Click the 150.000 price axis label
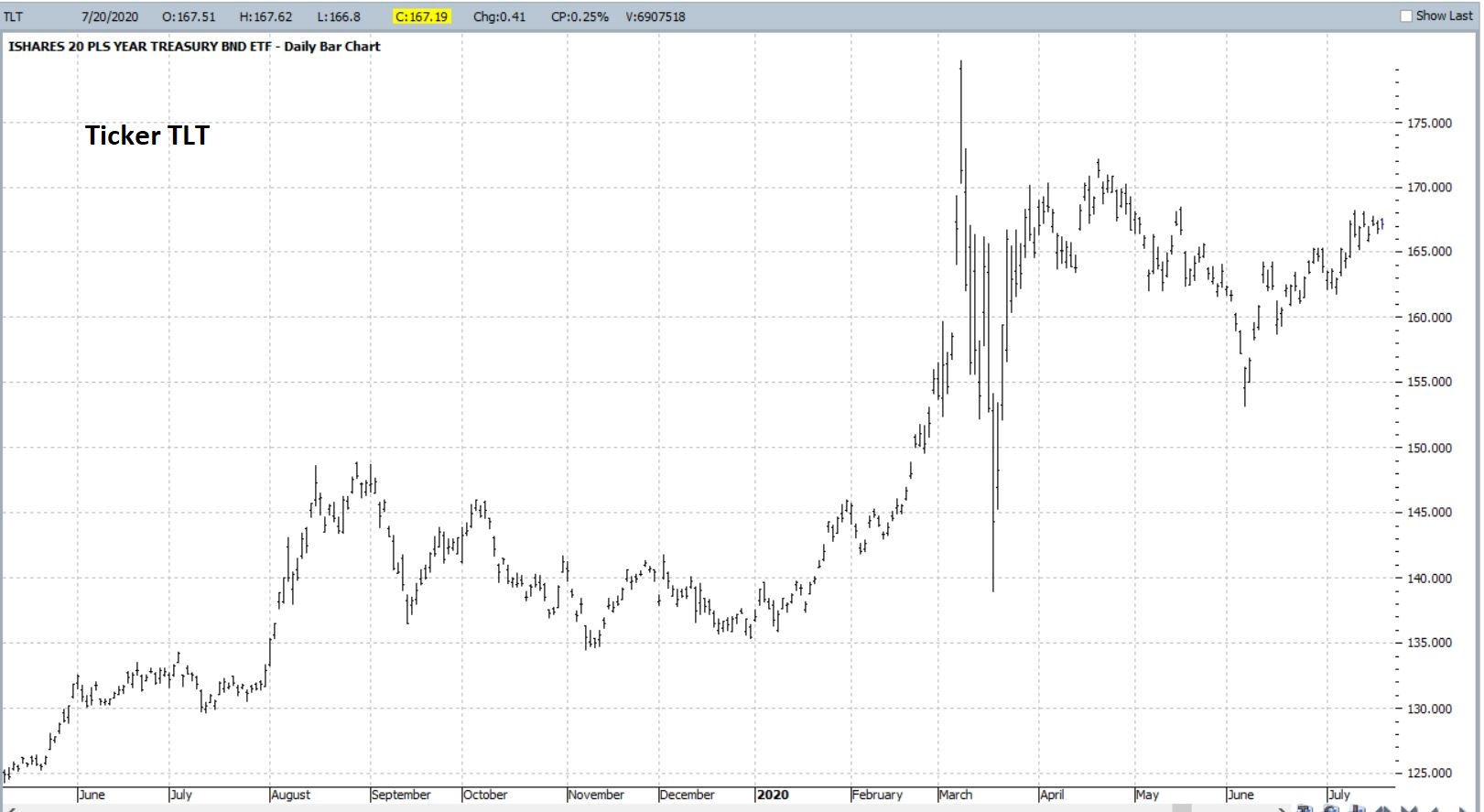 point(1429,448)
